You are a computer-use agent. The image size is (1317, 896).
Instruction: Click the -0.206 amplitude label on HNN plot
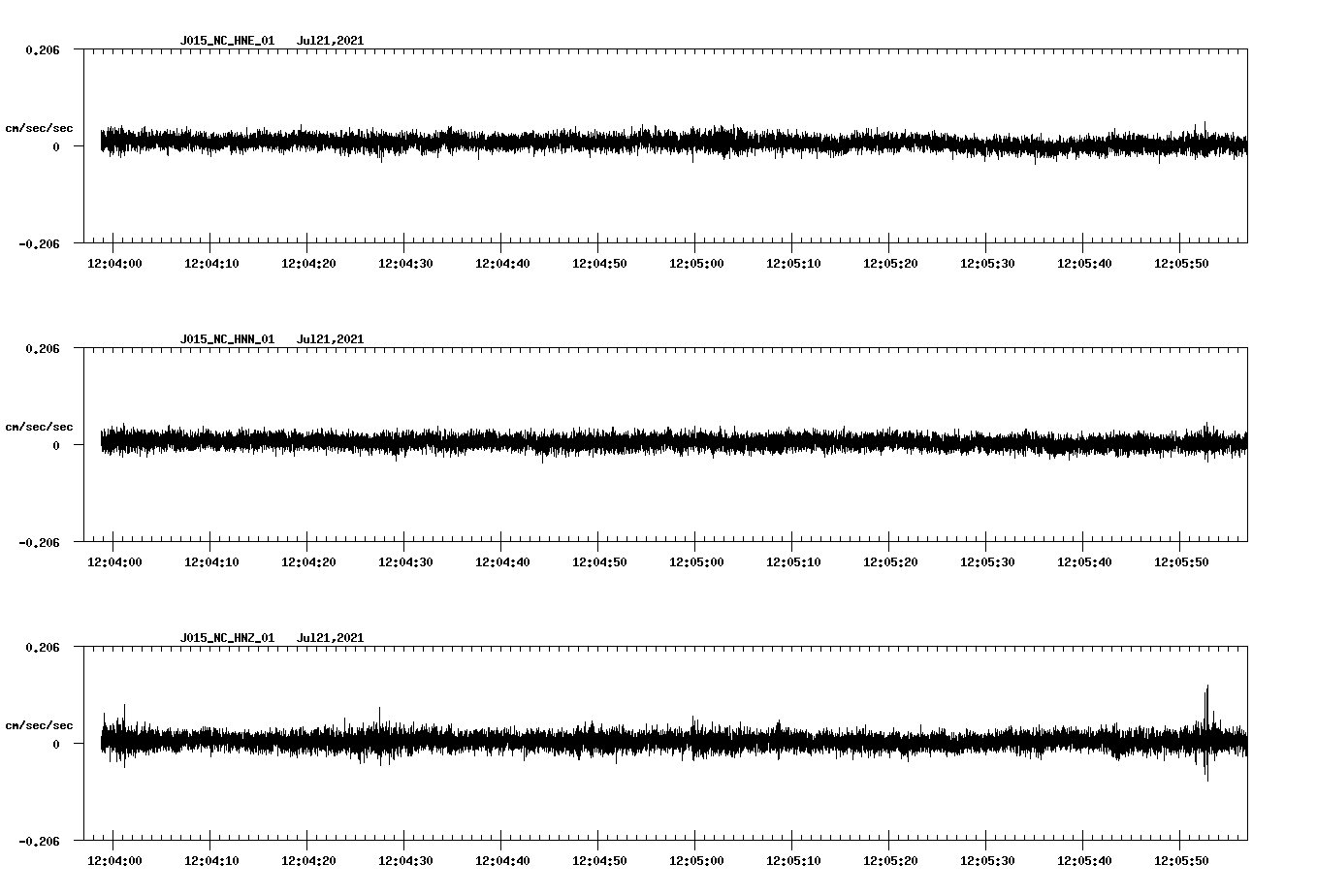tap(39, 544)
